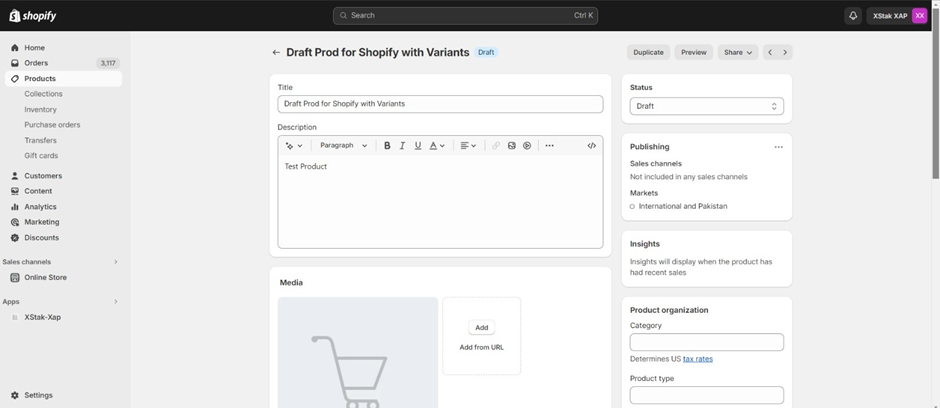Image resolution: width=940 pixels, height=408 pixels.
Task: Open the notifications bell
Action: [x=853, y=16]
